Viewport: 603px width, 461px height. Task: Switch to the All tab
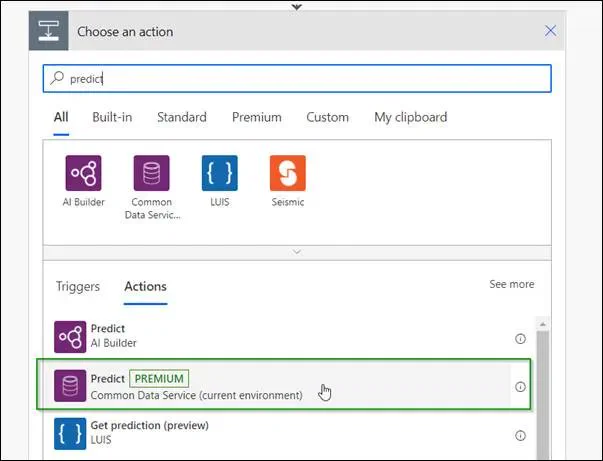[x=61, y=117]
